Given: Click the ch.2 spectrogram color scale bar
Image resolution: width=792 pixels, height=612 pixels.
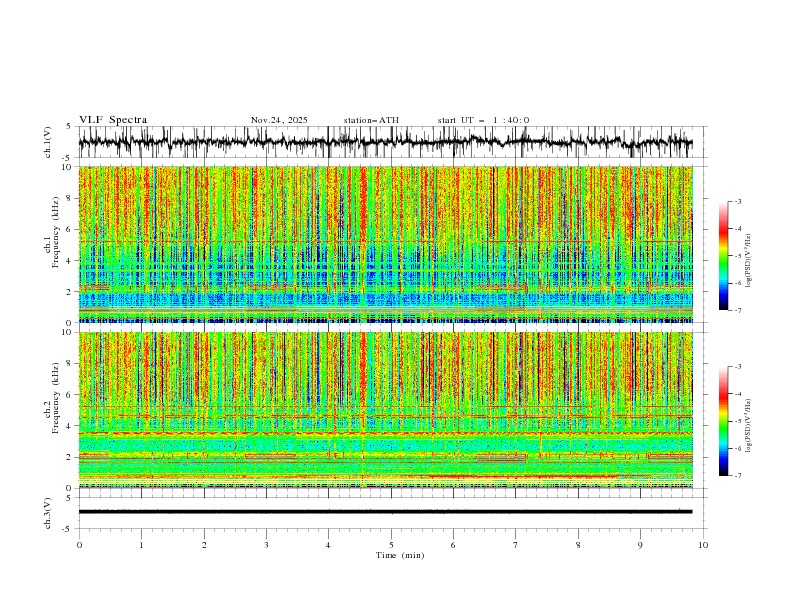Looking at the screenshot, I should point(724,421).
